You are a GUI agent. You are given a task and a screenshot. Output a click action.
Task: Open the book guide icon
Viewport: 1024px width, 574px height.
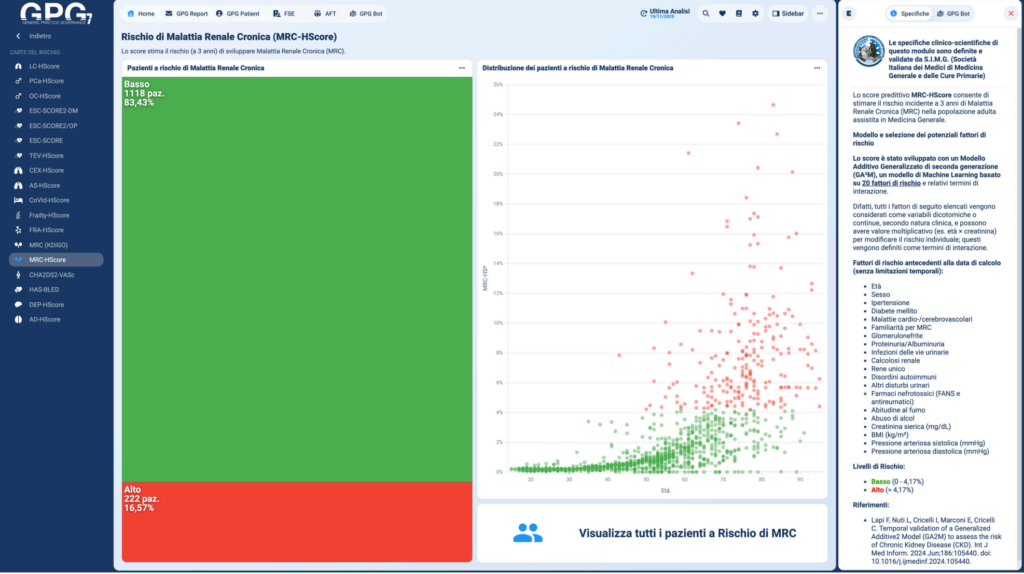coord(739,14)
